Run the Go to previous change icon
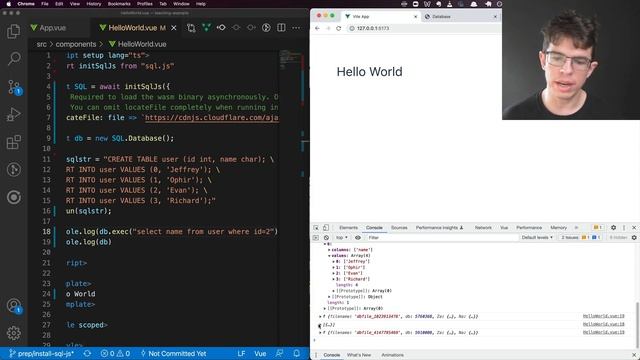Viewport: 640px width, 360px height. (221, 28)
